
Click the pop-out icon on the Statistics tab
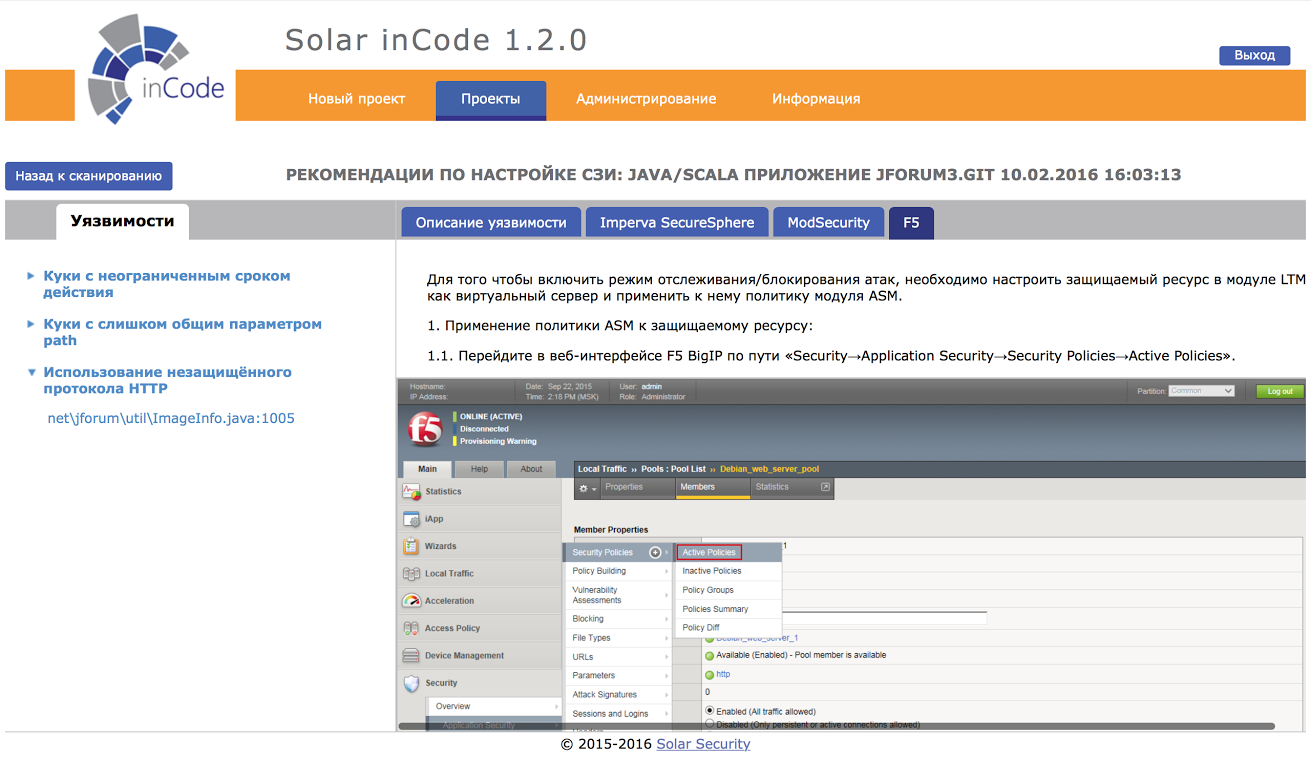[825, 487]
